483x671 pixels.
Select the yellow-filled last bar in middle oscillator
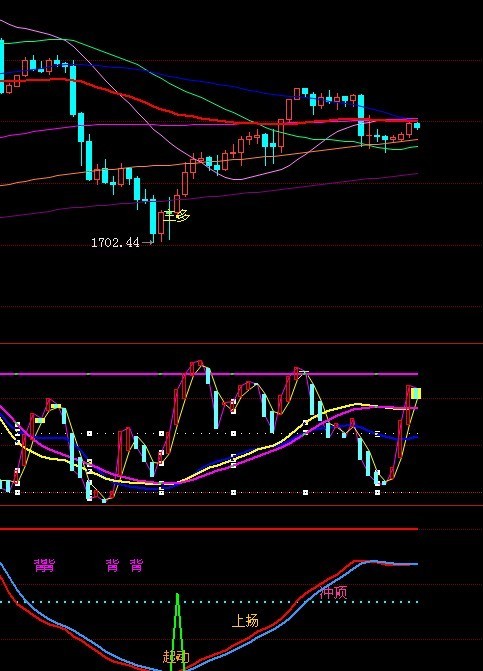(x=416, y=394)
